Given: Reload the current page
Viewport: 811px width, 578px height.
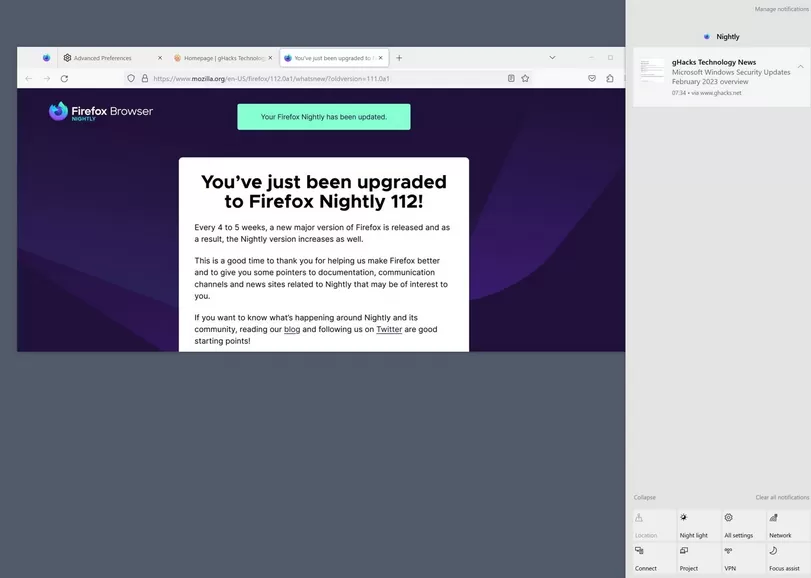Looking at the screenshot, I should 64,79.
